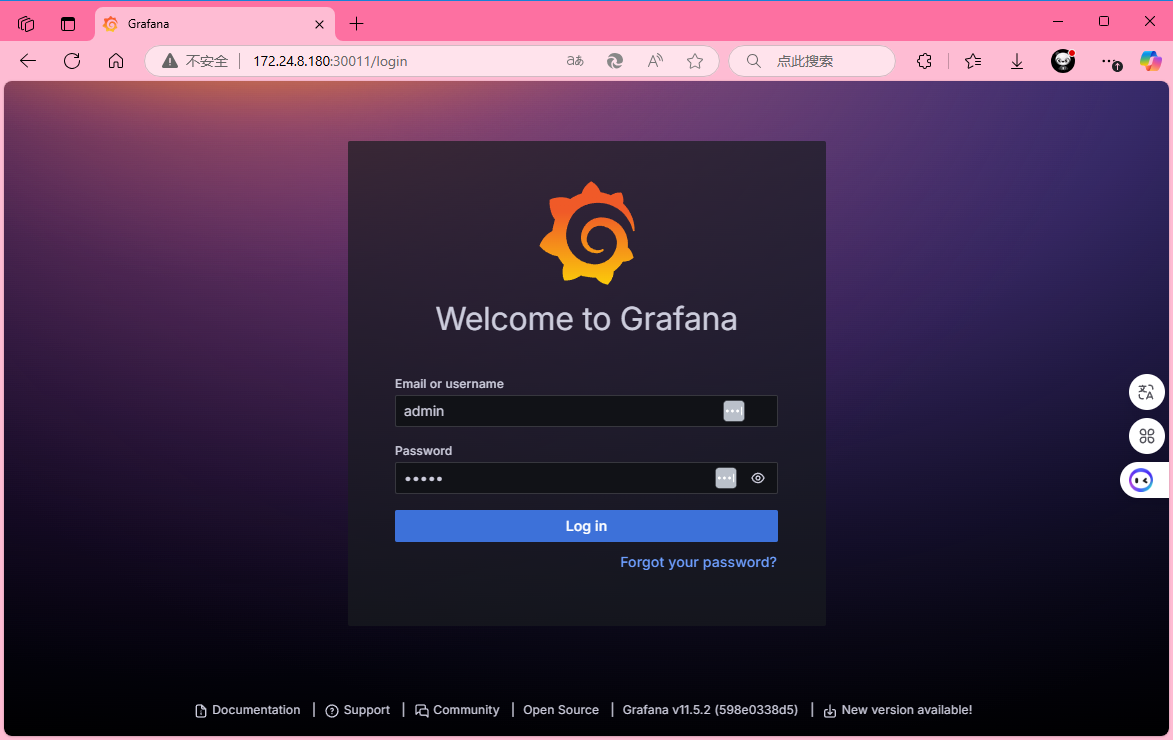The image size is (1173, 740).
Task: Activate the read aloud icon
Action: [655, 61]
